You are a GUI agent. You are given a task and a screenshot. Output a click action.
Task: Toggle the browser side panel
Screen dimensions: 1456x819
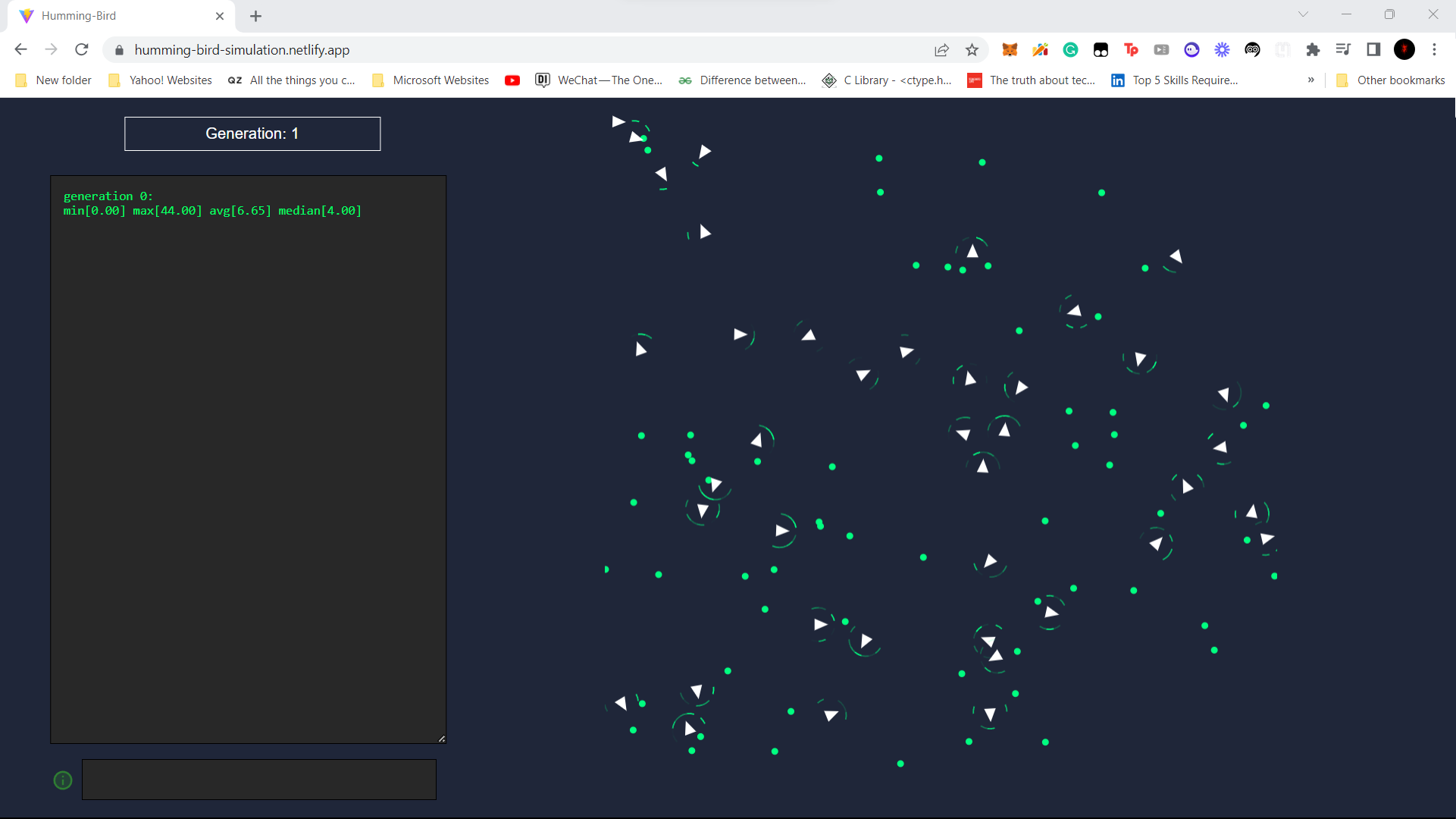tap(1374, 49)
